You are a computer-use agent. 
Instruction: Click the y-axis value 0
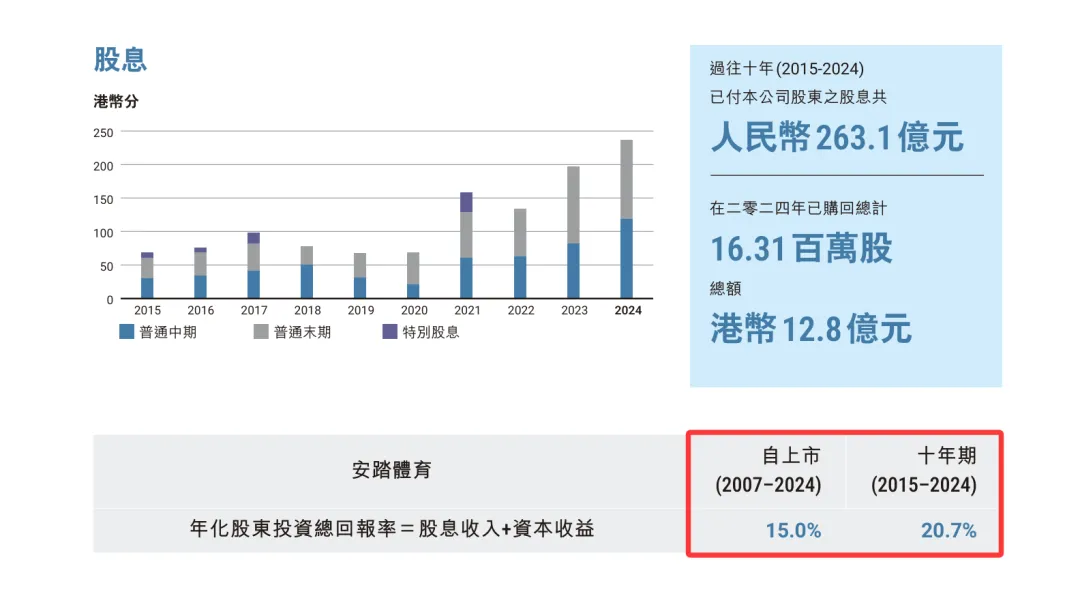[x=110, y=300]
